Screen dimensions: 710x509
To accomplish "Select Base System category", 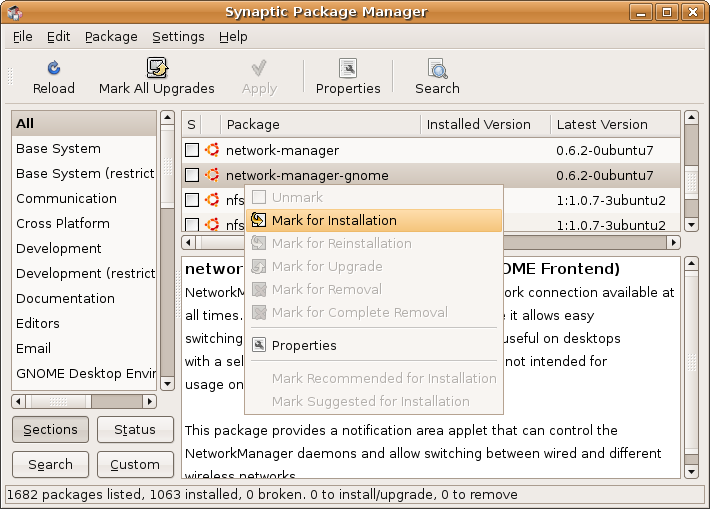I will [x=84, y=149].
